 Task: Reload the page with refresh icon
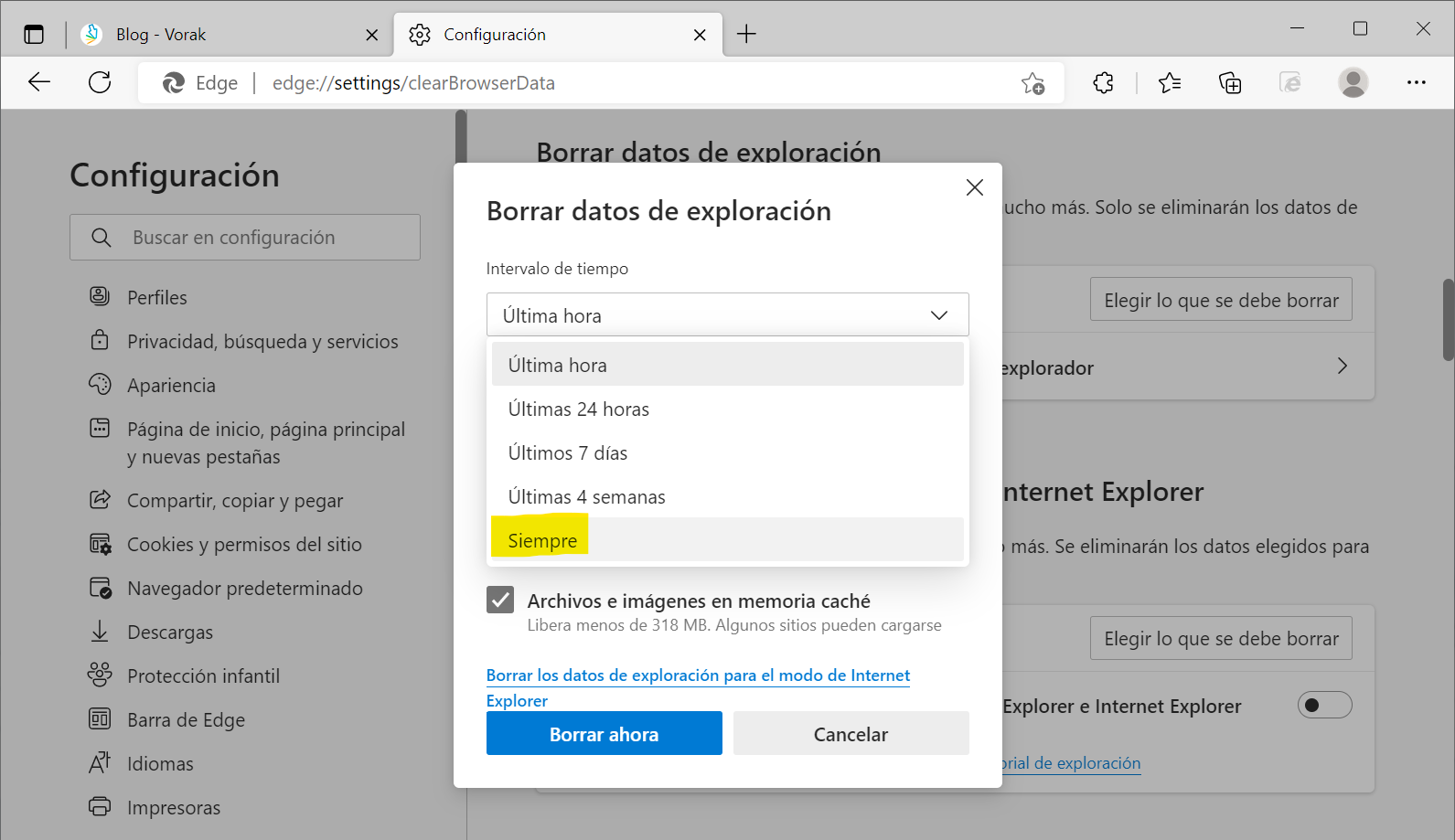(x=100, y=82)
